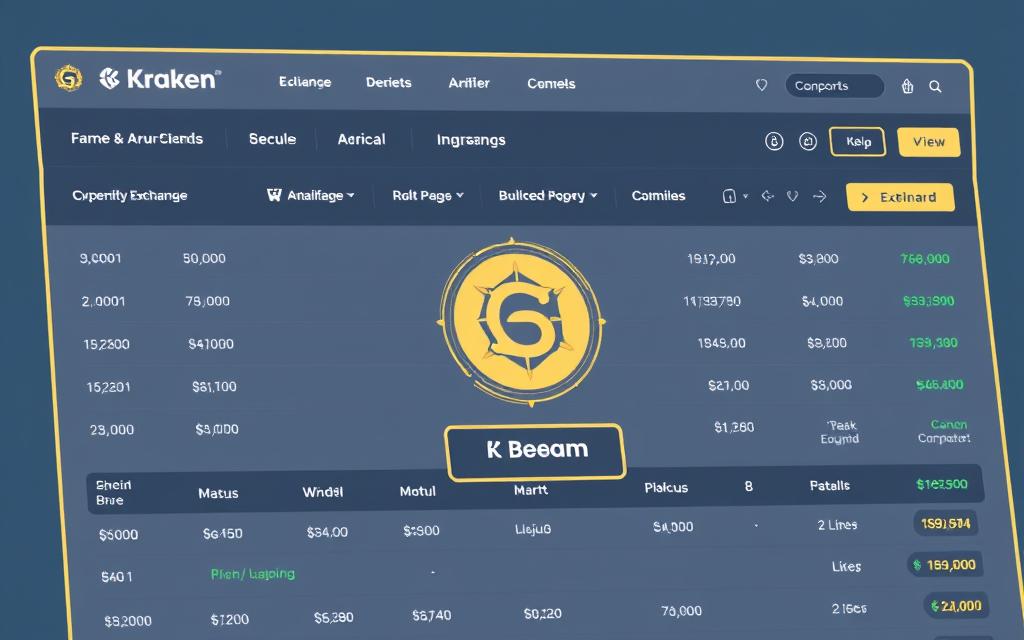Image resolution: width=1024 pixels, height=640 pixels.
Task: Click the large gold coin emblem
Action: point(521,322)
